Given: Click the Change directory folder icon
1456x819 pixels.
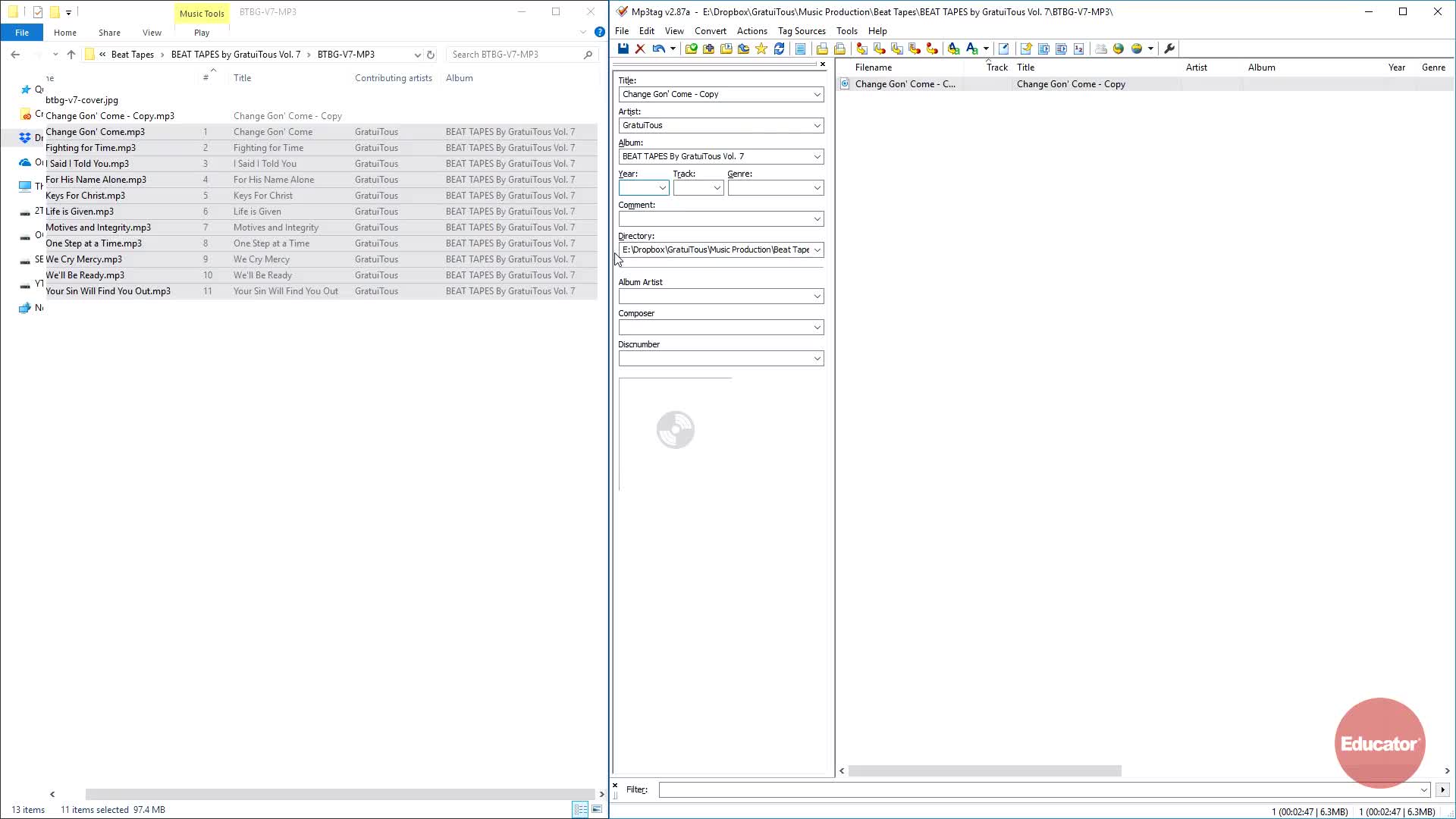Looking at the screenshot, I should point(691,49).
